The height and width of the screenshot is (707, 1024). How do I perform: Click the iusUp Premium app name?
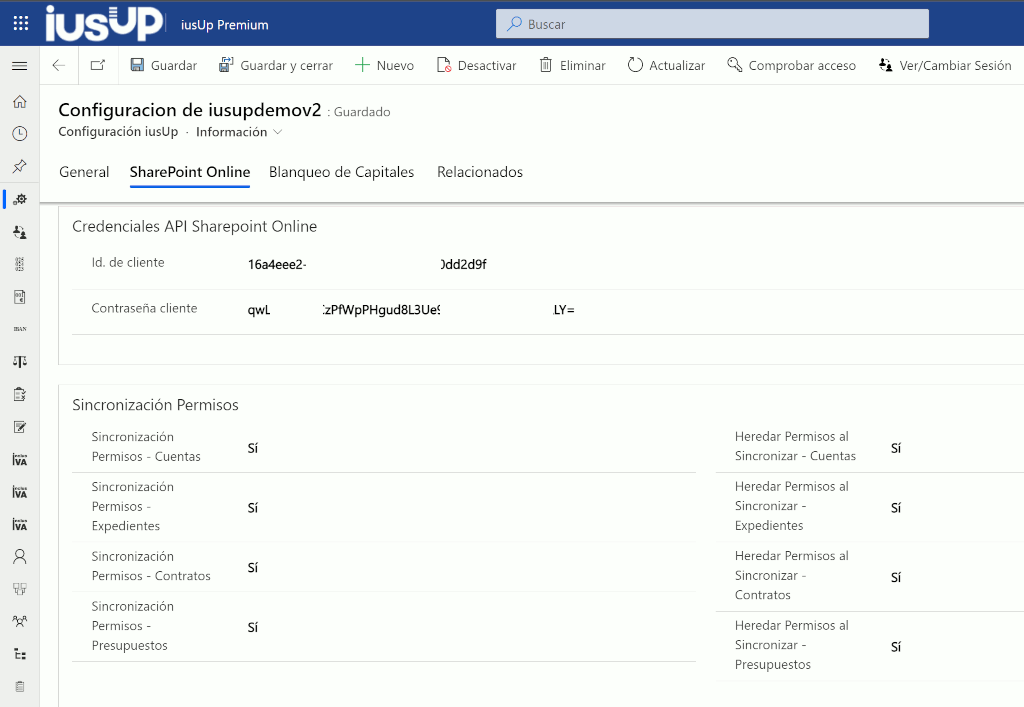tap(225, 25)
